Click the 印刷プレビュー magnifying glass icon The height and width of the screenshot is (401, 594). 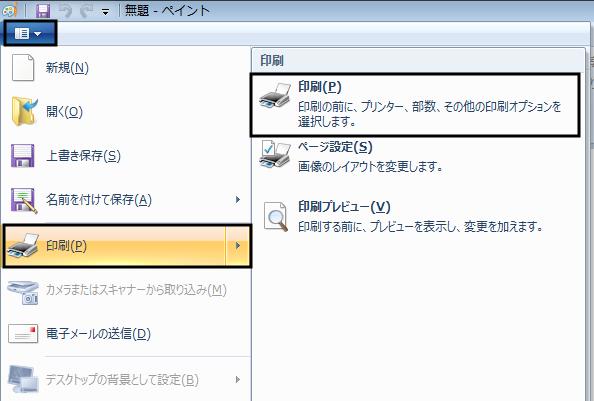(x=276, y=216)
